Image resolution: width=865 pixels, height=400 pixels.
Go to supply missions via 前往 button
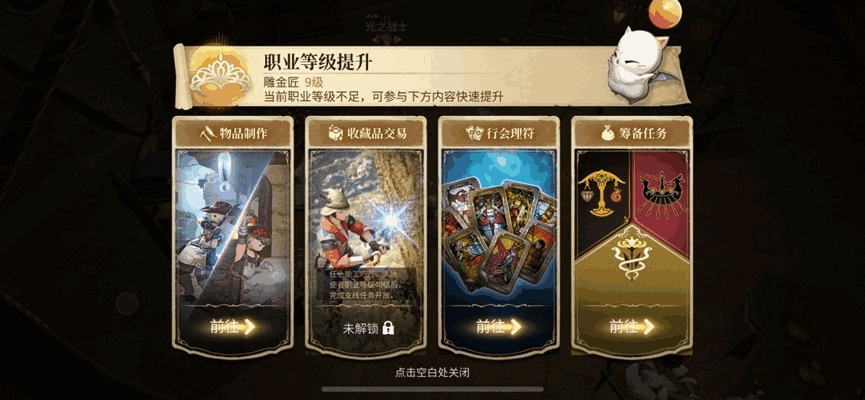click(632, 327)
